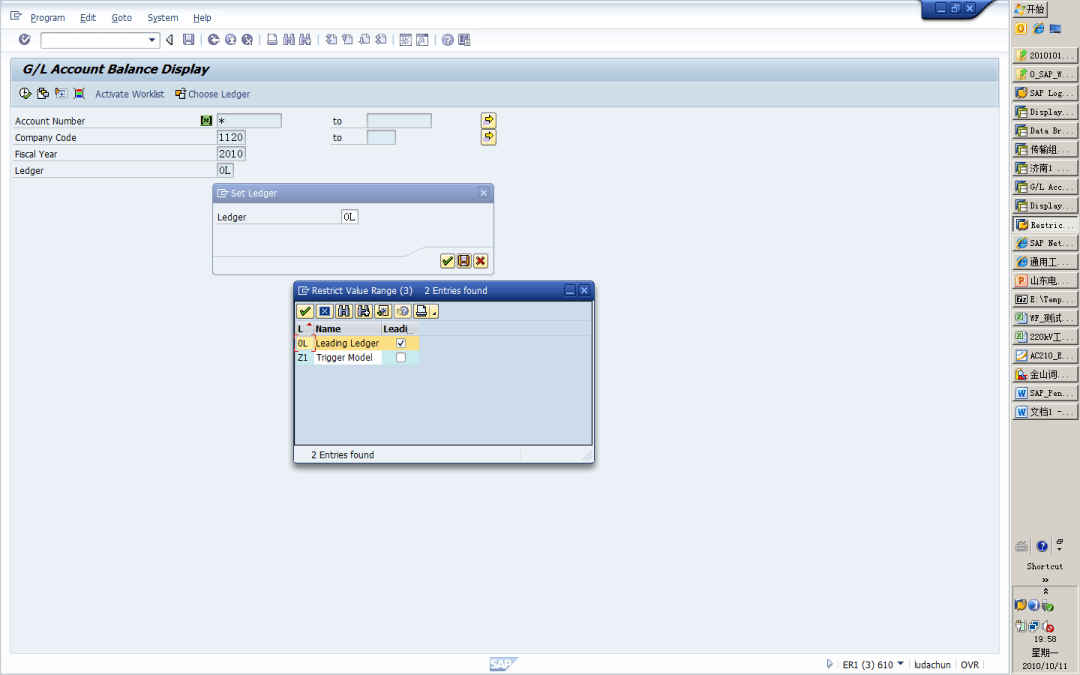This screenshot has width=1080, height=675.
Task: Open the System menu
Action: coord(162,18)
